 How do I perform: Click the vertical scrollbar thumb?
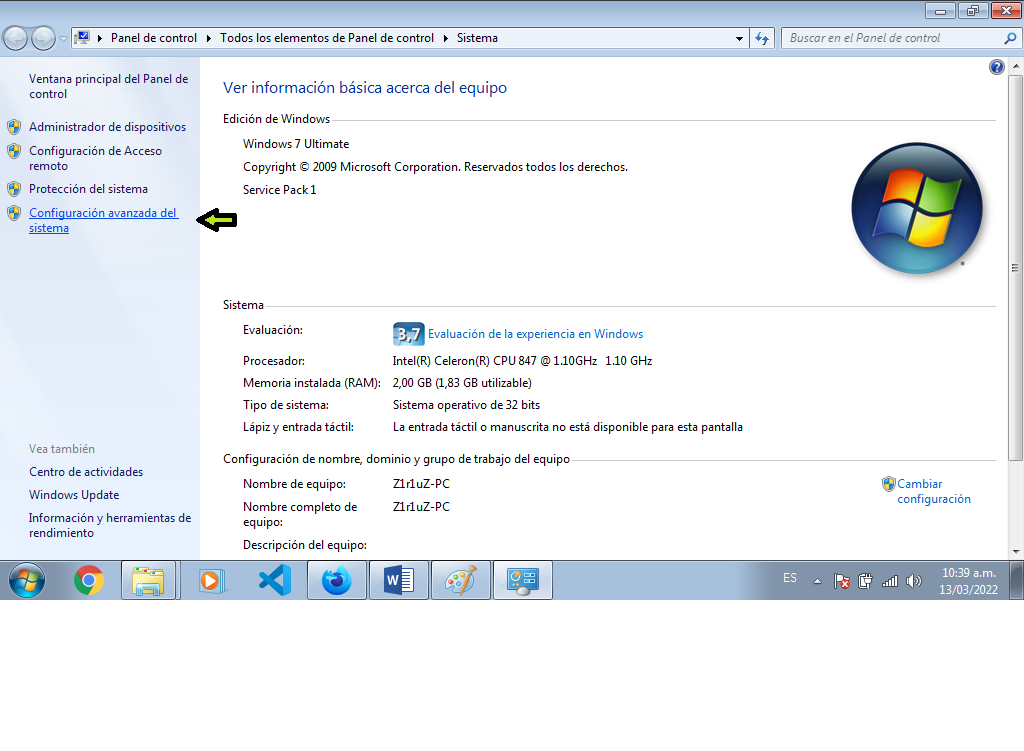[1016, 268]
